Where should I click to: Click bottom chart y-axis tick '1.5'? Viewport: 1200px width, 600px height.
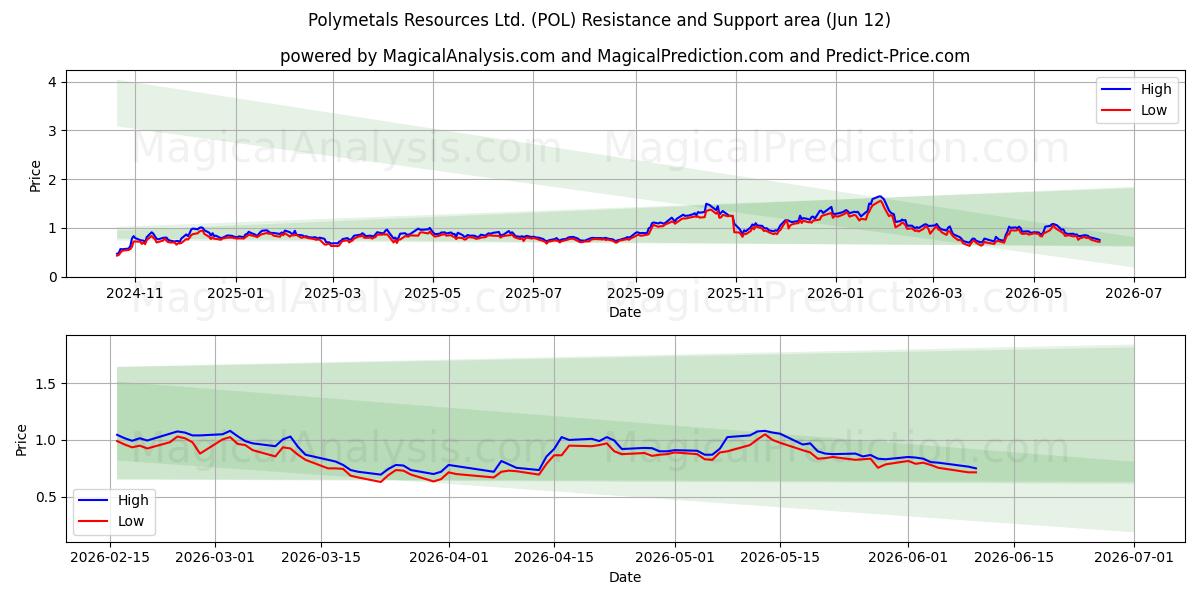48,384
